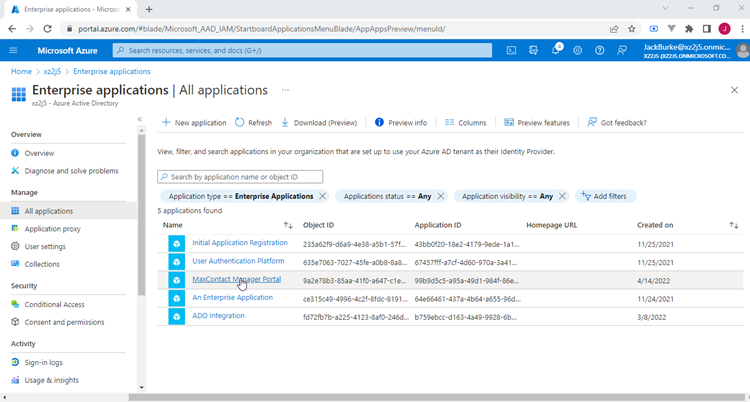Open the help question mark icon
This screenshot has width=750, height=402.
tap(600, 50)
